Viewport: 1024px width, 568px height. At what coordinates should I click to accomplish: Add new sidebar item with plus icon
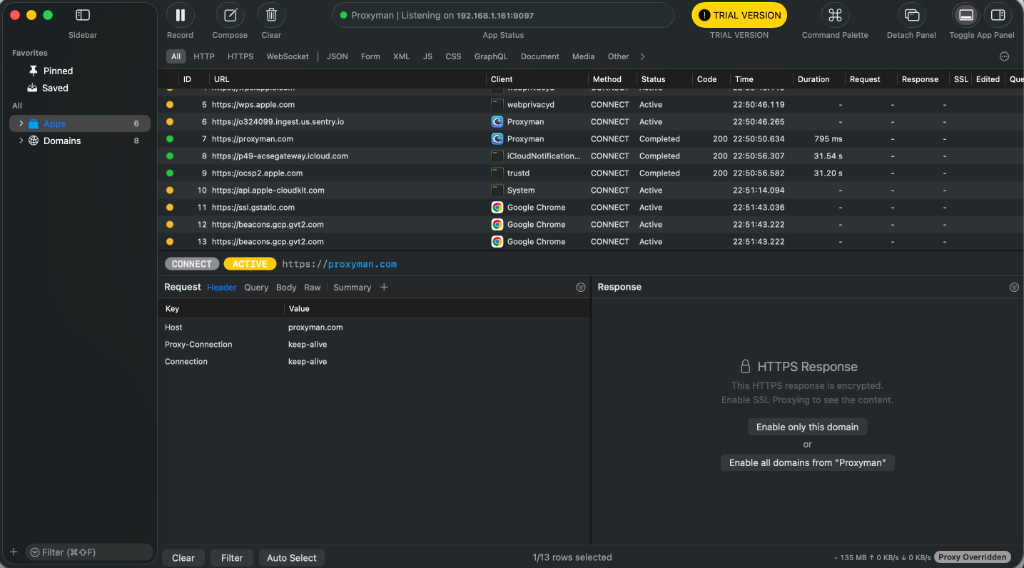click(13, 552)
